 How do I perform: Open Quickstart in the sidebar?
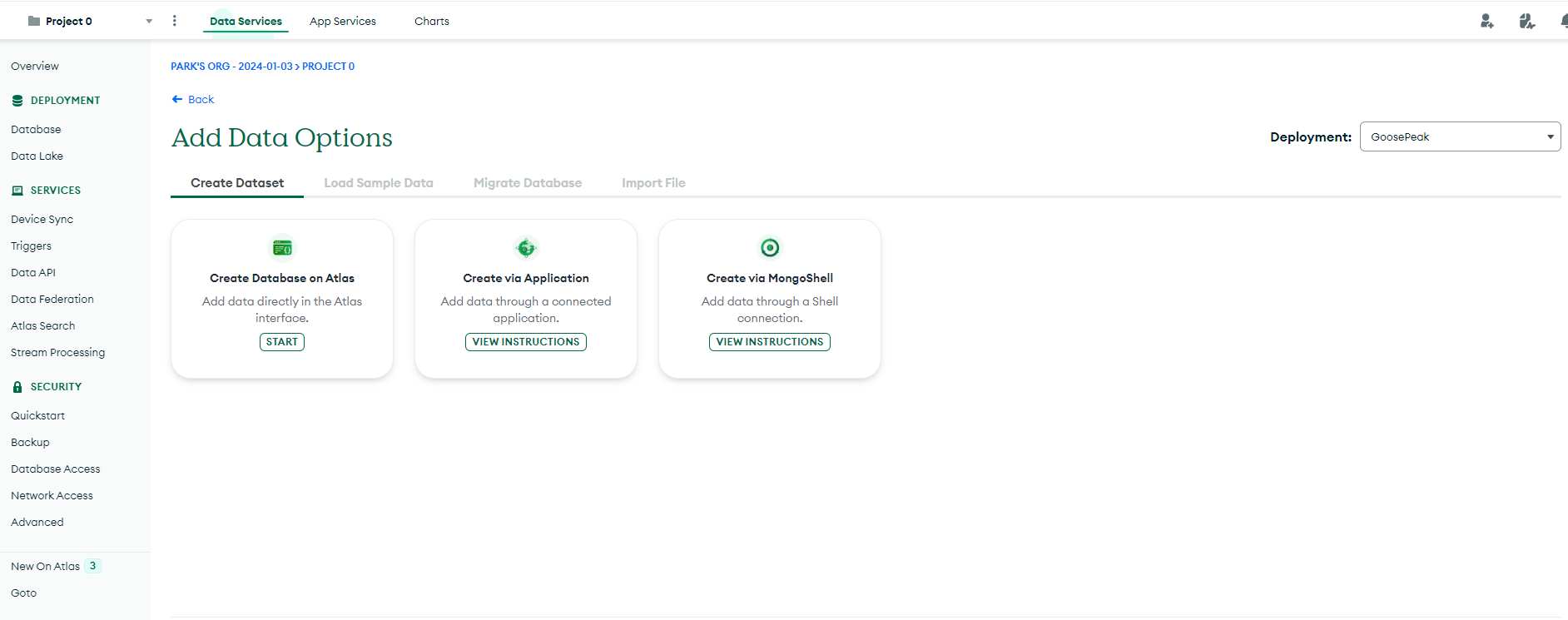point(37,416)
